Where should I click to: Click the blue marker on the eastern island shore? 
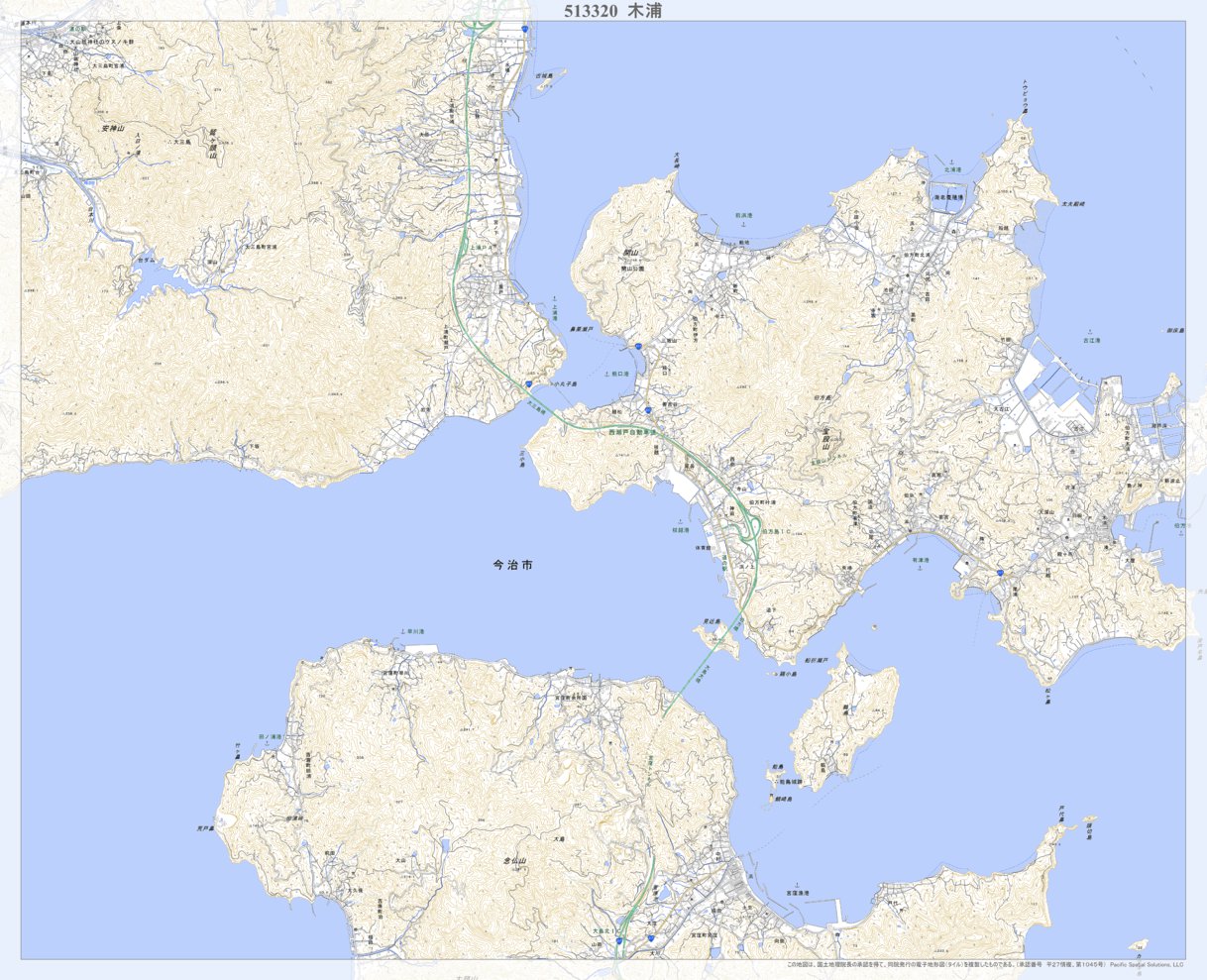tap(1000, 573)
